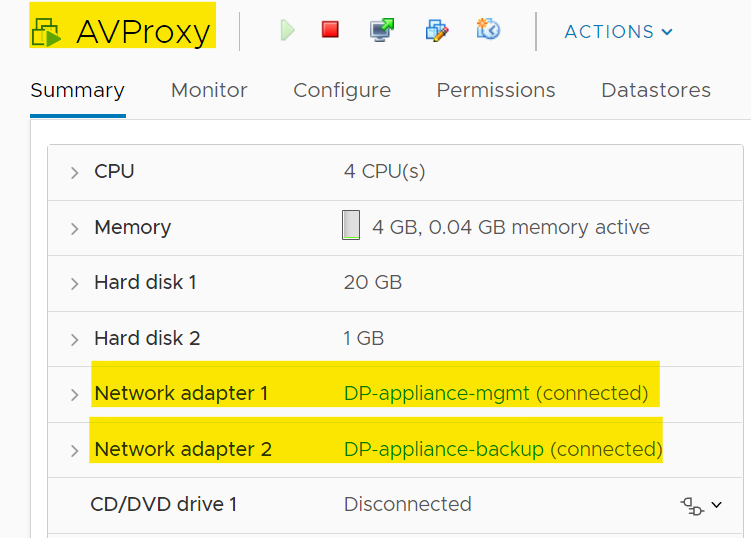
Task: Expand the Hard disk 1 row
Action: point(75,284)
